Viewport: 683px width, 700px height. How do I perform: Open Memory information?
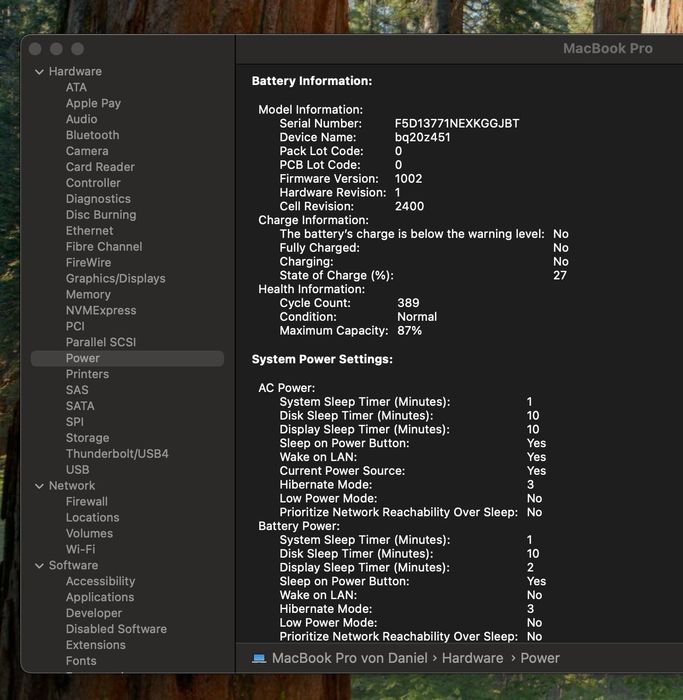point(88,295)
